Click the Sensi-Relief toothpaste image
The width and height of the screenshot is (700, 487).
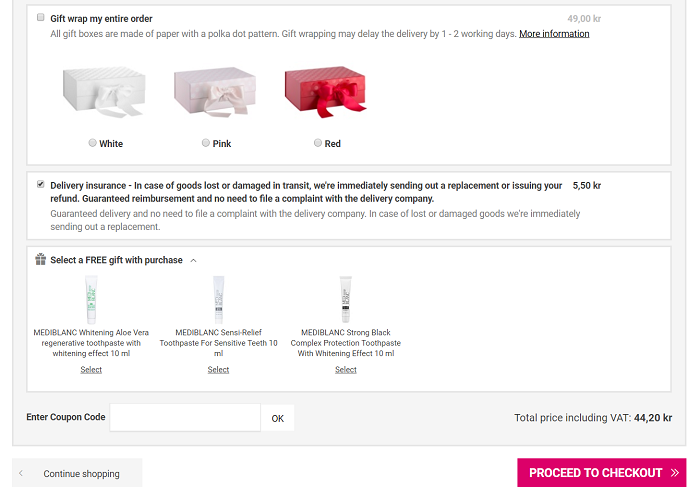point(218,298)
